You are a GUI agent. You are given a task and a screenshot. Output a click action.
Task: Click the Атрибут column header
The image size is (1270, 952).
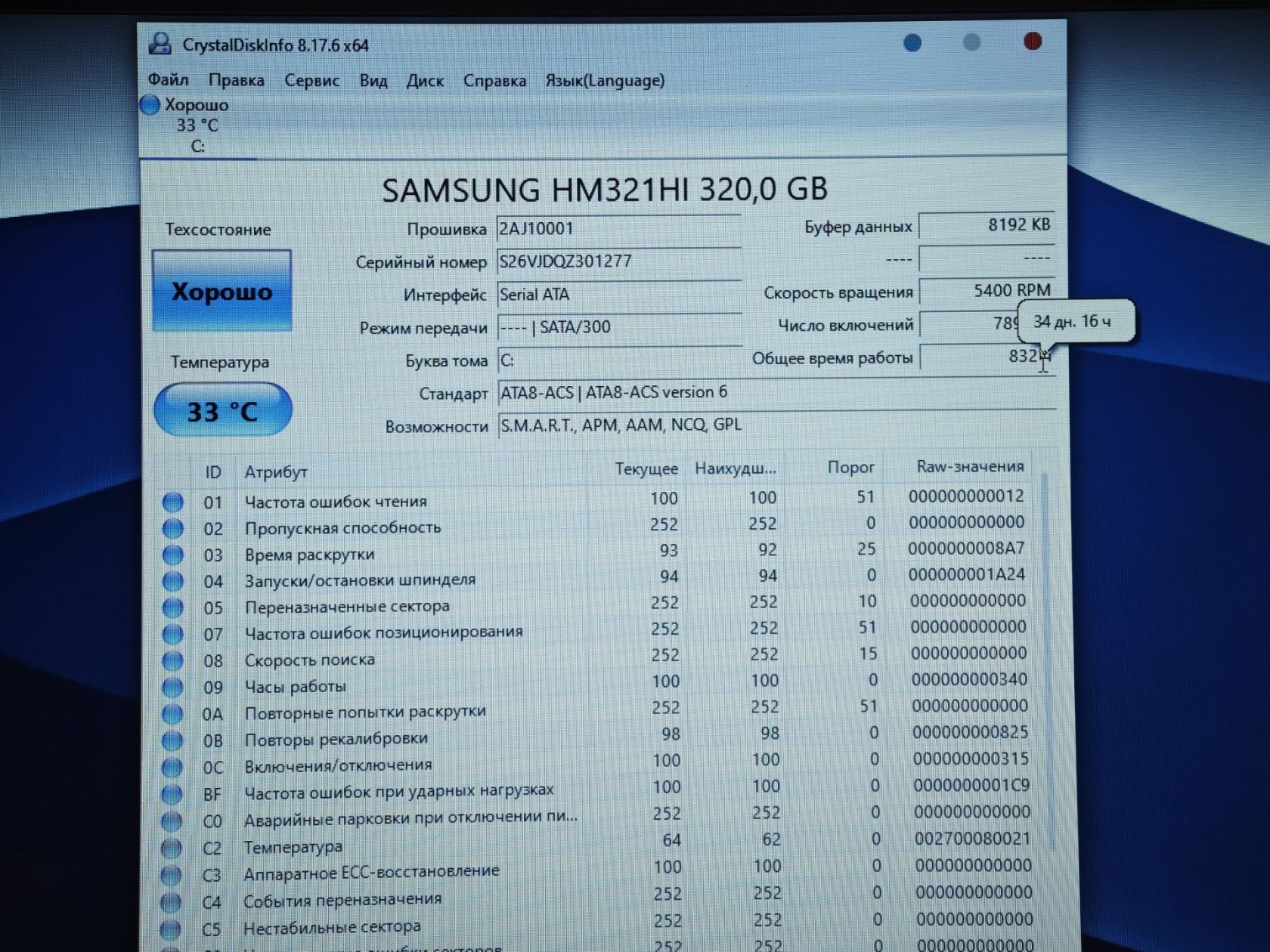pyautogui.click(x=275, y=472)
